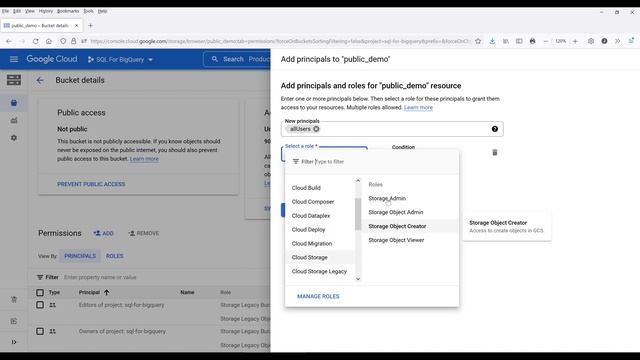Remove the allUsers chip with its X icon
Image resolution: width=640 pixels, height=360 pixels.
[x=316, y=129]
